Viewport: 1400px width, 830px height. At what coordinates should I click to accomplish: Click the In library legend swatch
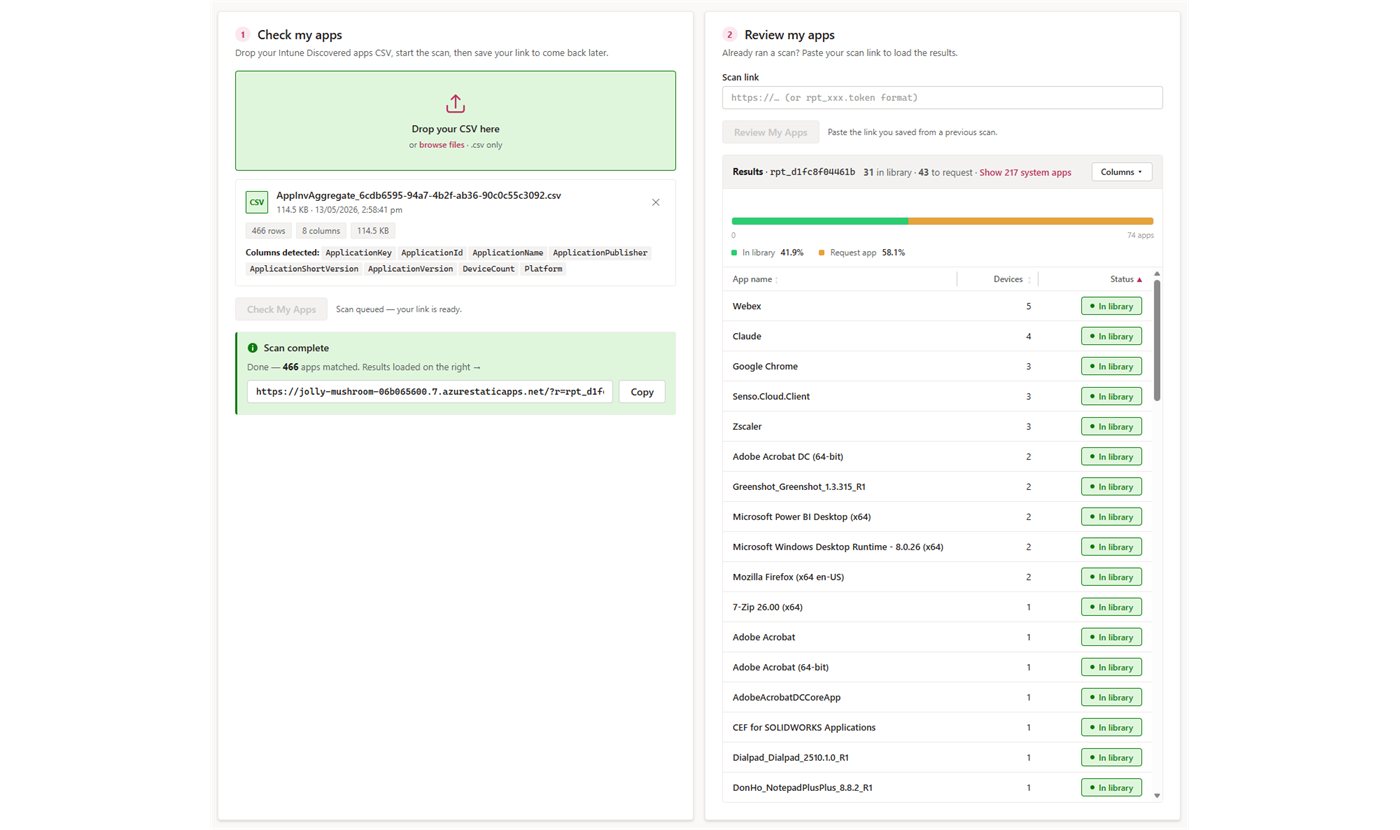pos(734,253)
